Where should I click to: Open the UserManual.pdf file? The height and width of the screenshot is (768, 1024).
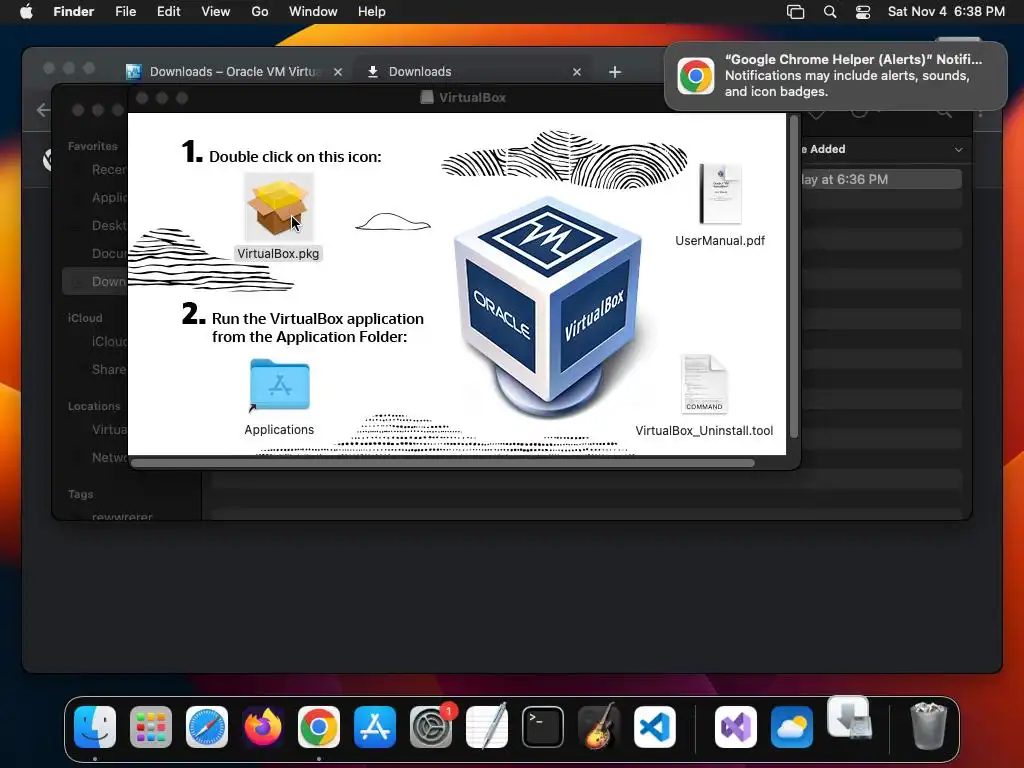click(x=720, y=194)
